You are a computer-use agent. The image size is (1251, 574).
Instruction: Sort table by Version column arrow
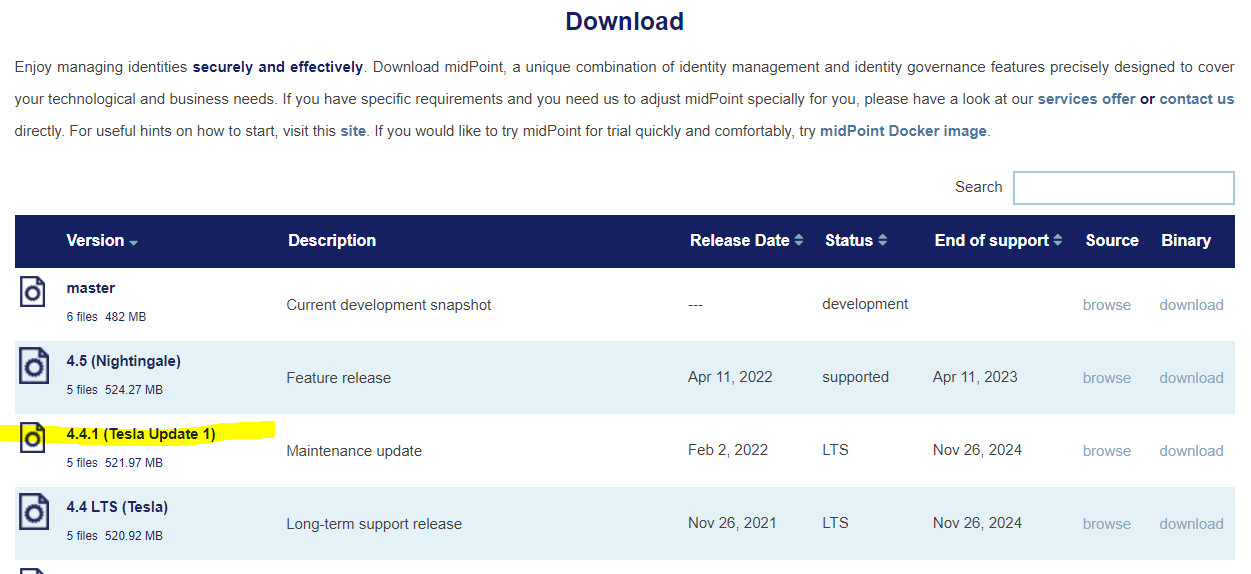point(134,243)
